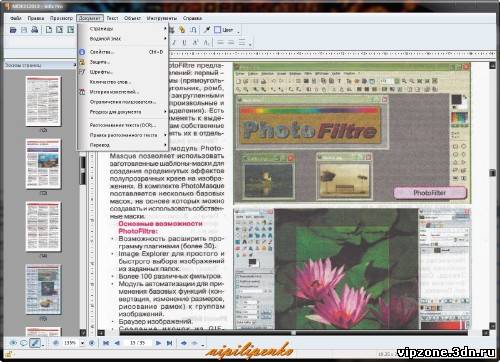The image size is (500, 362).
Task: Choose 'Количество слов...' menu entry
Action: click(123, 82)
